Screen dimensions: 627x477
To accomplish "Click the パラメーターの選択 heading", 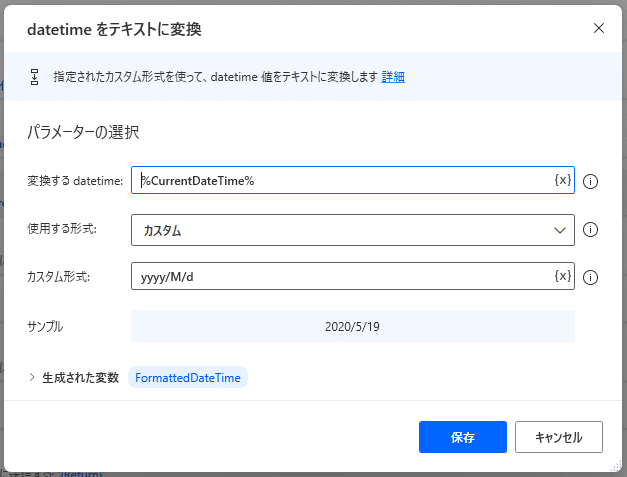I will pyautogui.click(x=83, y=132).
